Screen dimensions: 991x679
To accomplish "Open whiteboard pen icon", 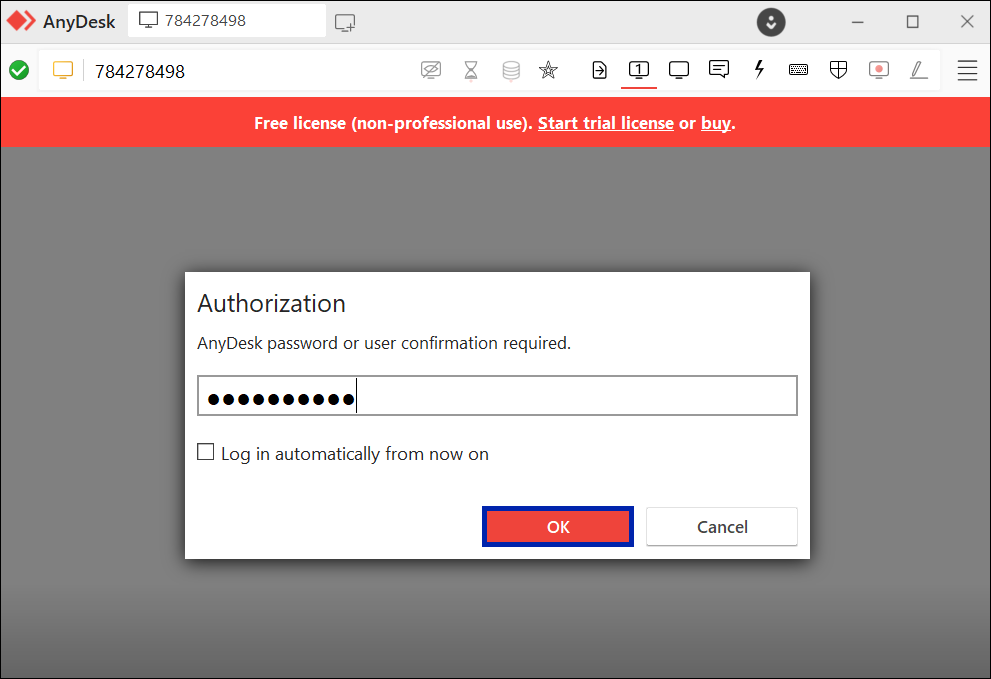I will pyautogui.click(x=918, y=70).
